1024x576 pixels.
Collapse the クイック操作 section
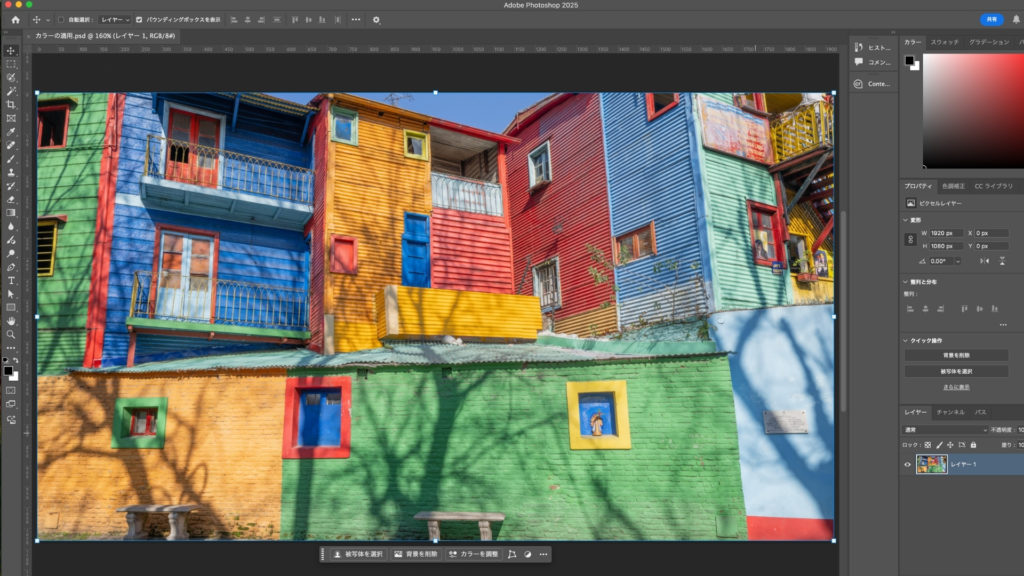point(906,340)
